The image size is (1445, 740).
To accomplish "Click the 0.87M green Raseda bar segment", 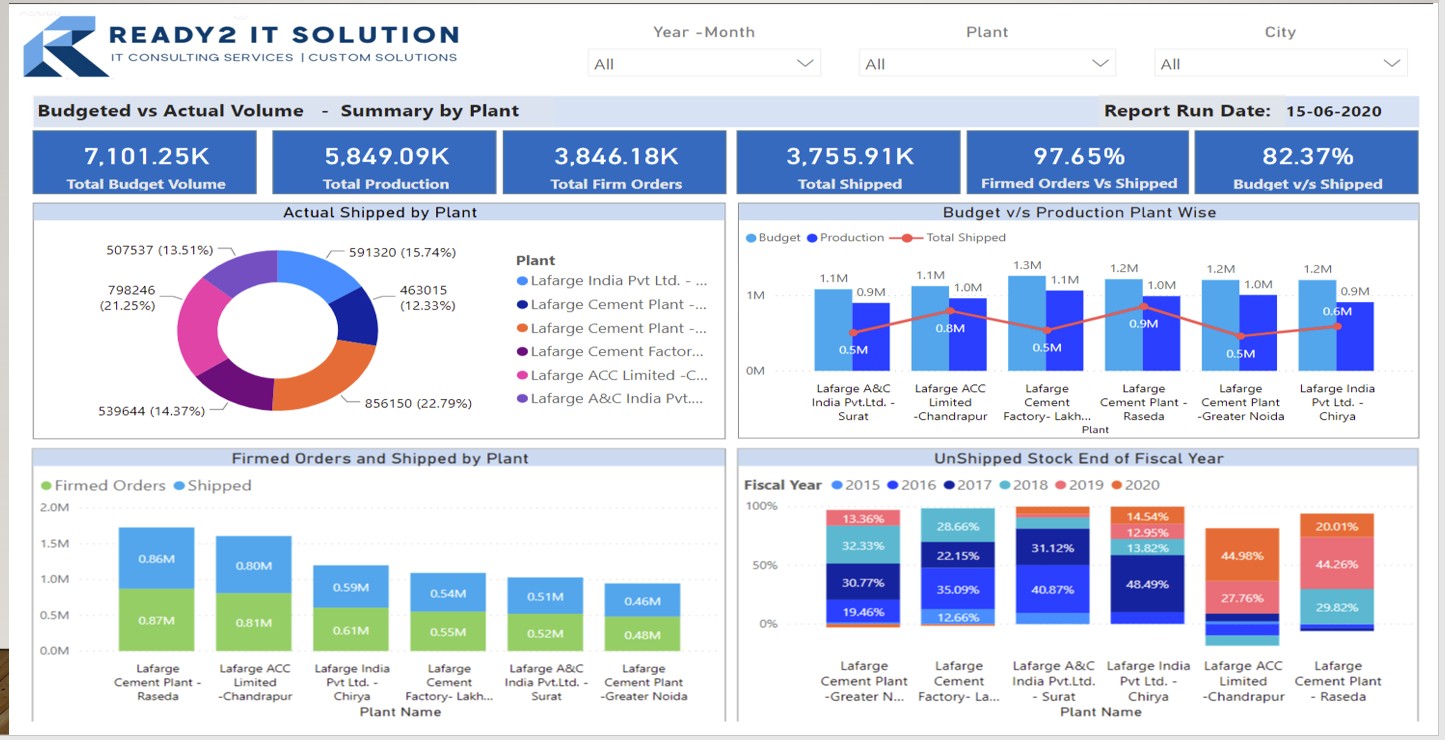I will tap(156, 620).
